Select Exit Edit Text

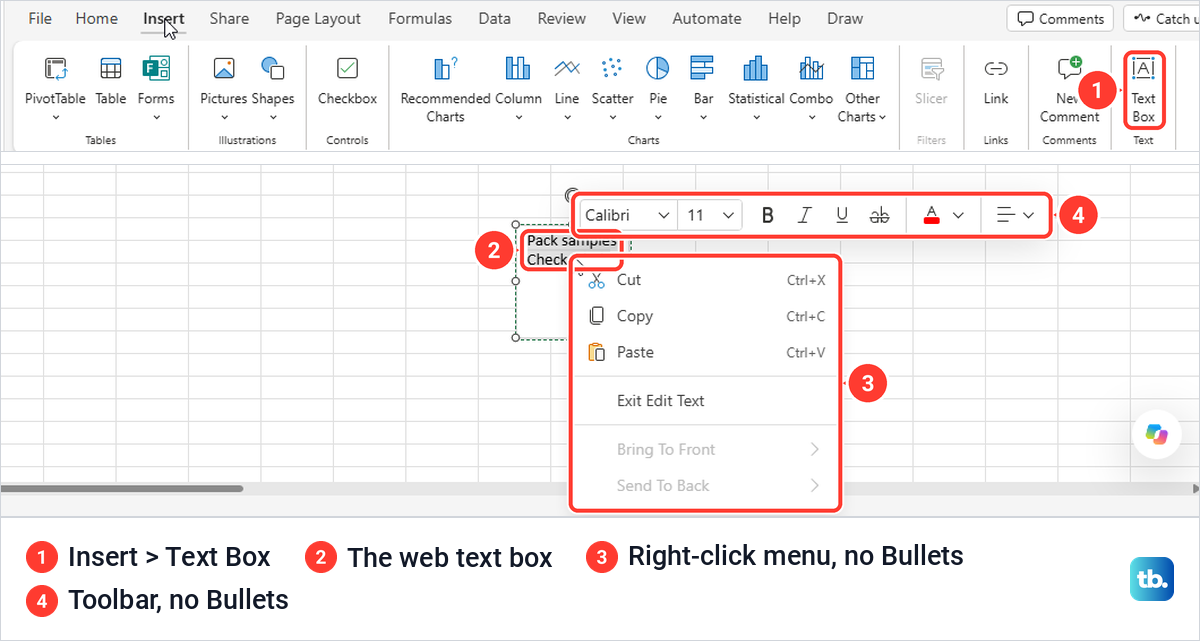(x=706, y=401)
